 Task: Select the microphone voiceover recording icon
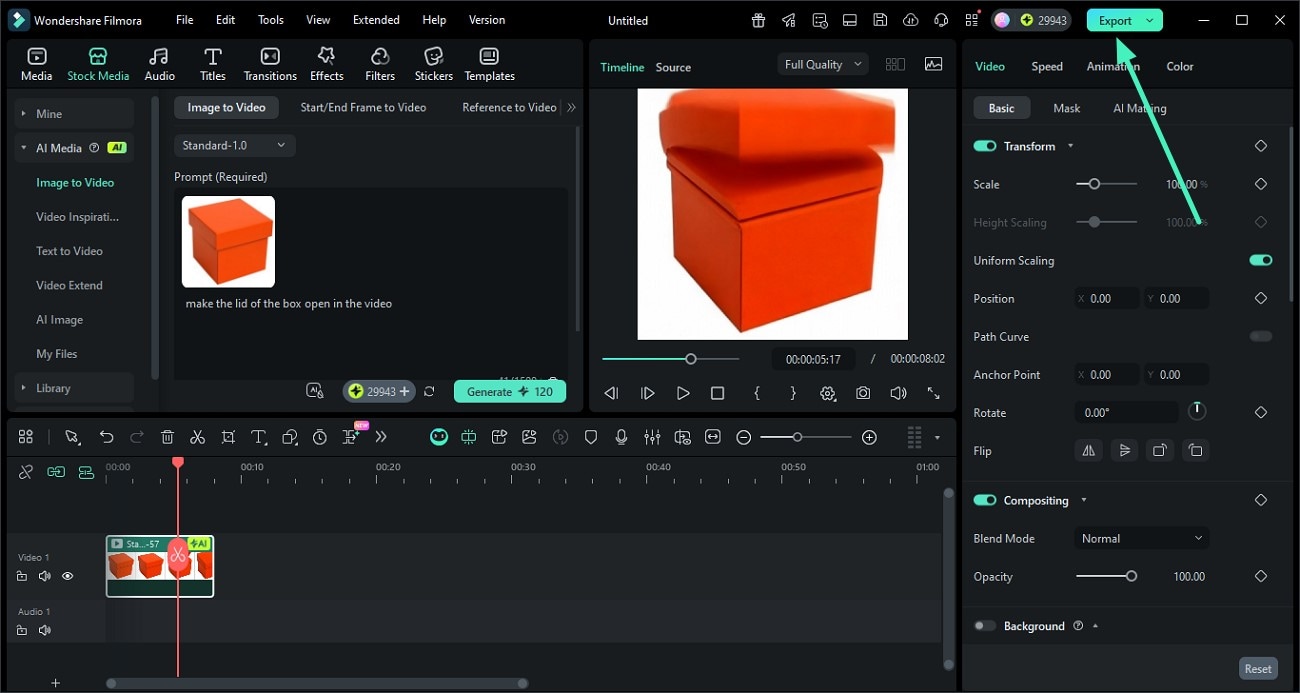click(622, 437)
